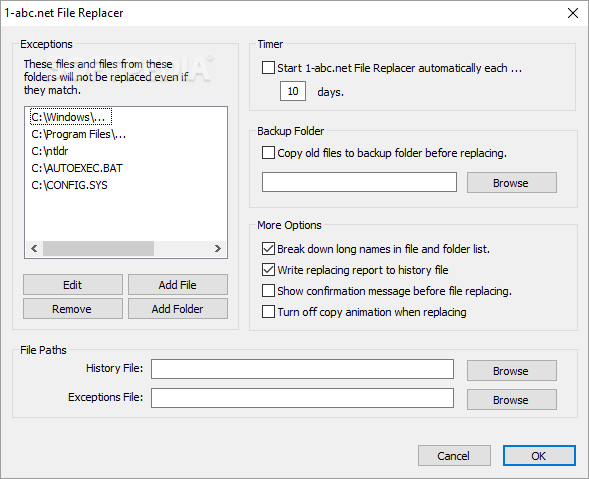This screenshot has width=589, height=479.
Task: Select the C:\Windows\... exception entry
Action: [x=71, y=117]
